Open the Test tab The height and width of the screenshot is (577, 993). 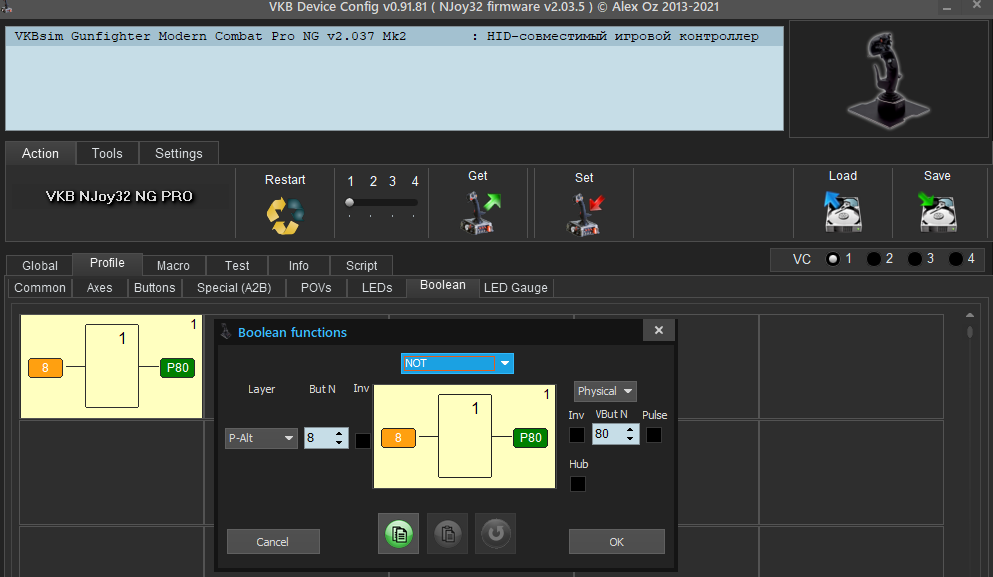coord(237,265)
